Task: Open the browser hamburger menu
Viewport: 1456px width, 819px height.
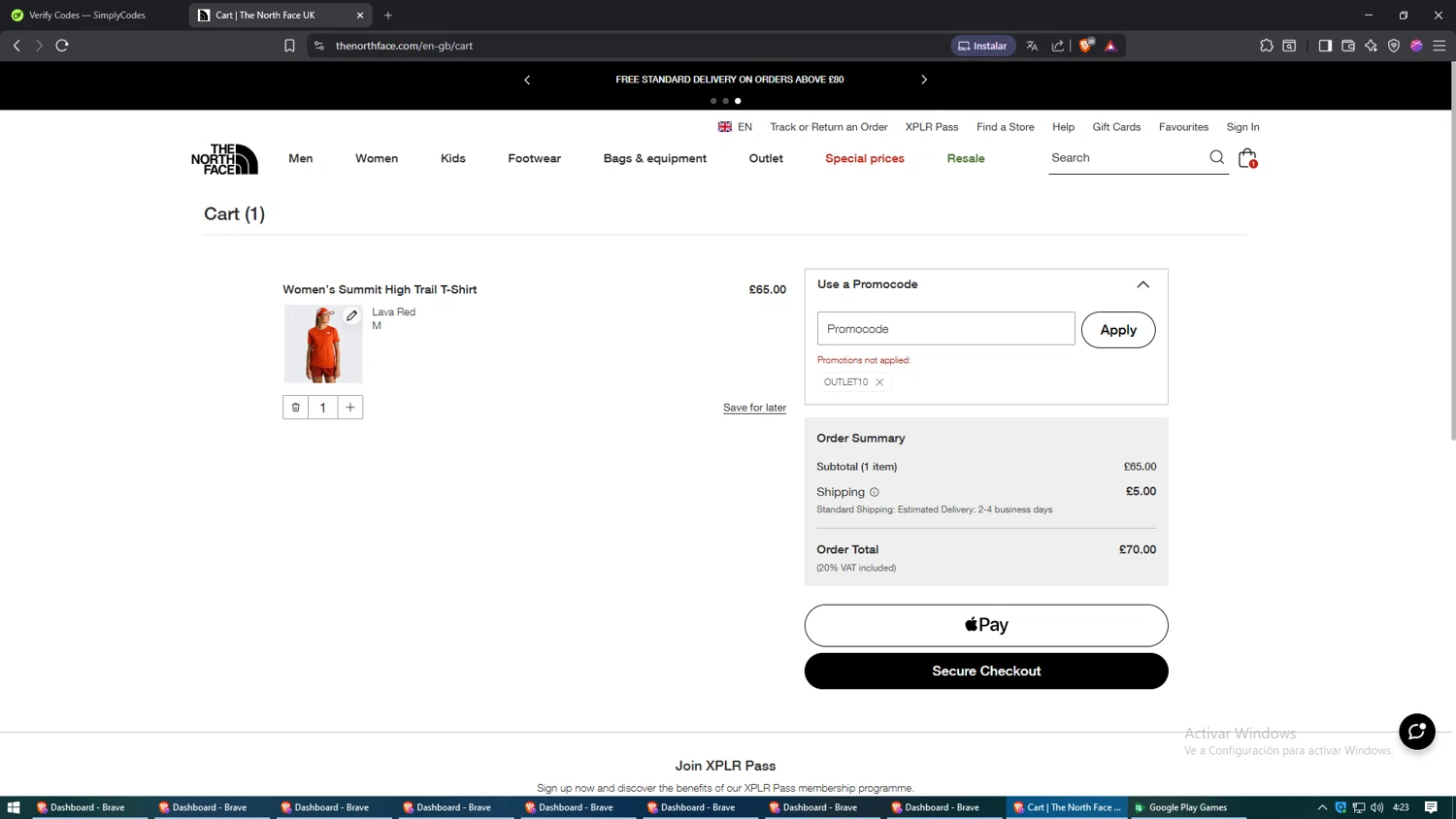Action: pyautogui.click(x=1439, y=46)
